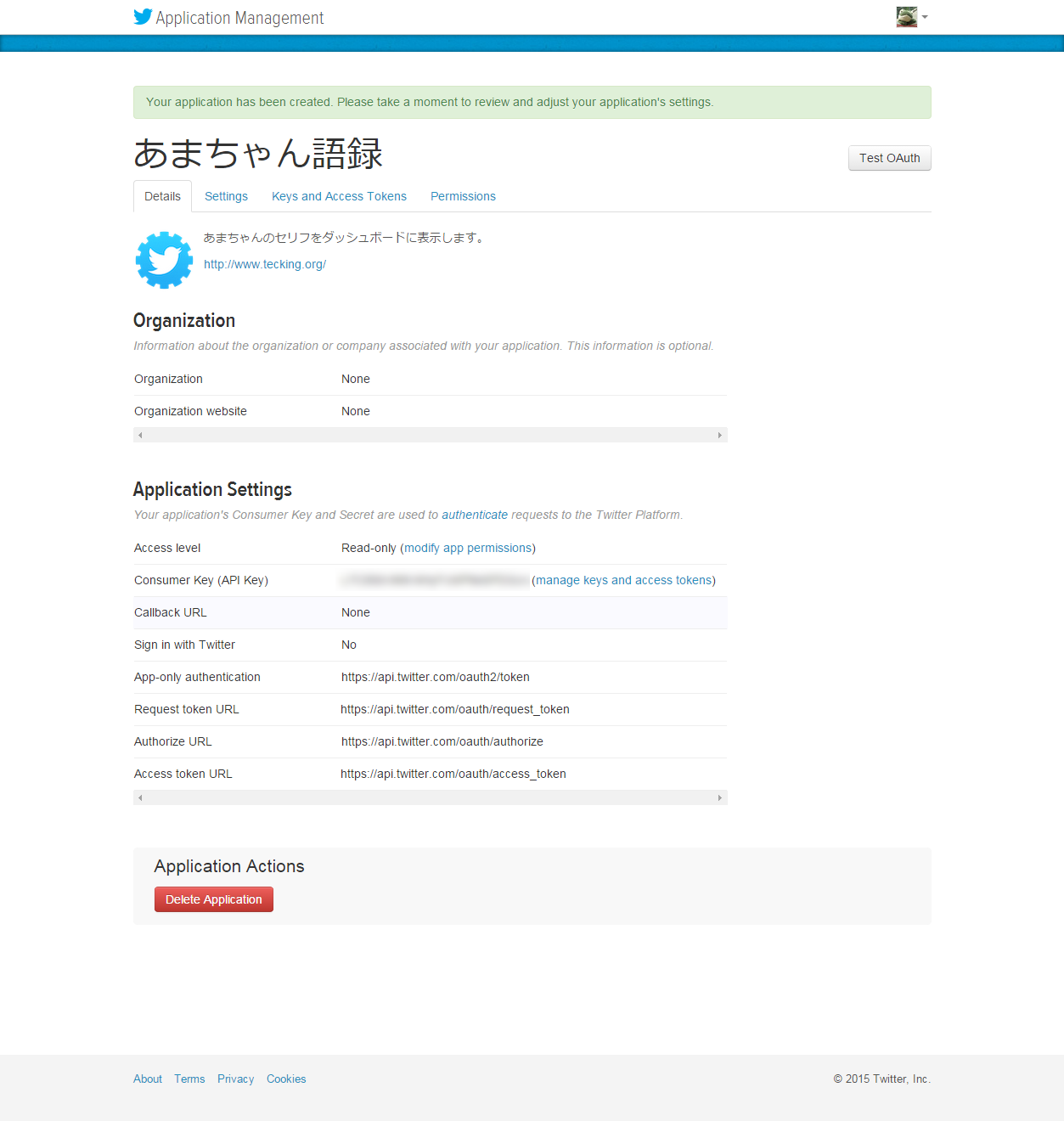
Task: Switch to the Details tab
Action: click(x=162, y=196)
